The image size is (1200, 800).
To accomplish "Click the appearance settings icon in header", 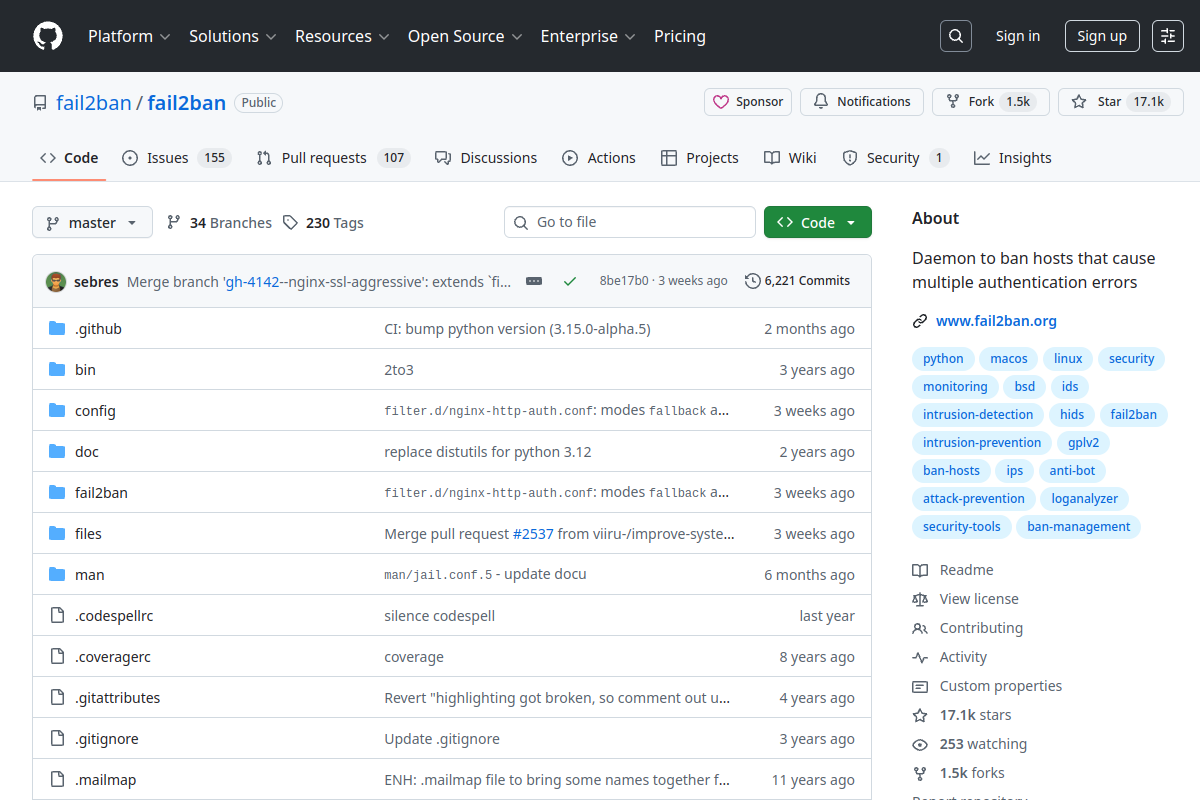I will click(x=1167, y=36).
